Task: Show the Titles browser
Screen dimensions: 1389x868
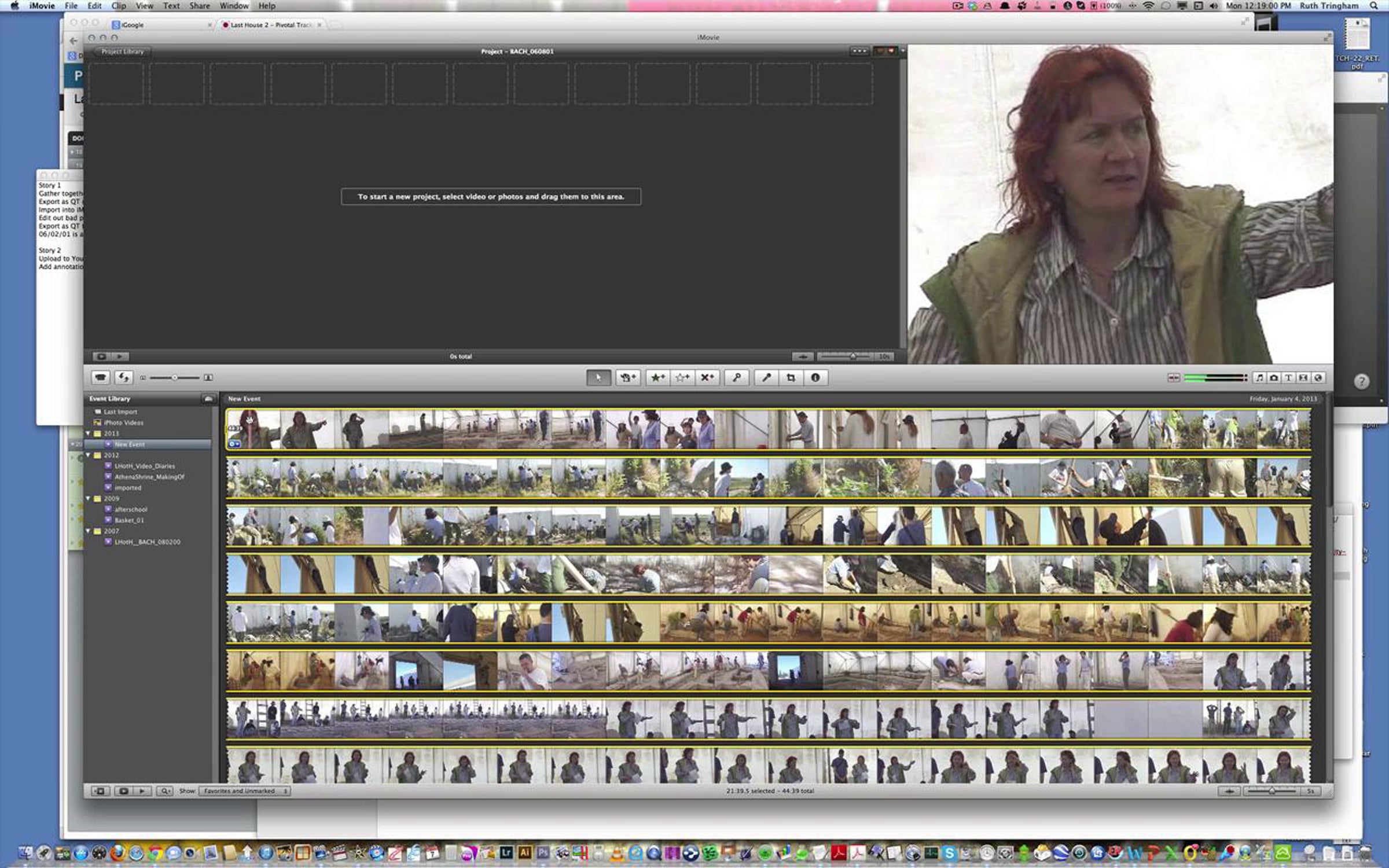Action: (x=1288, y=378)
